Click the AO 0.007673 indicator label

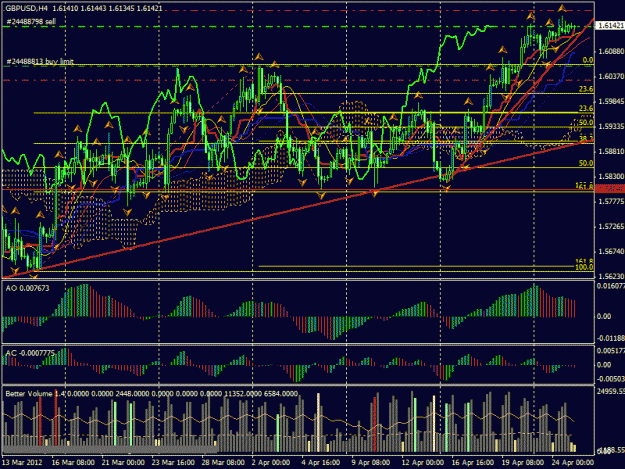28,288
